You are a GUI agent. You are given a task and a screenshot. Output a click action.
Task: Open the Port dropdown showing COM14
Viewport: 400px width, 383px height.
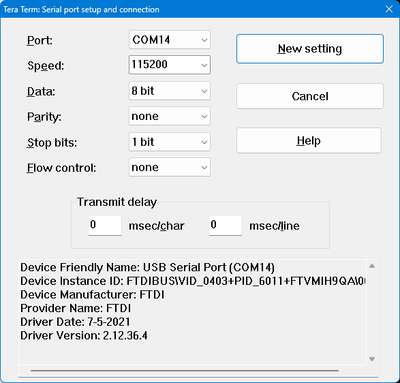click(x=169, y=40)
